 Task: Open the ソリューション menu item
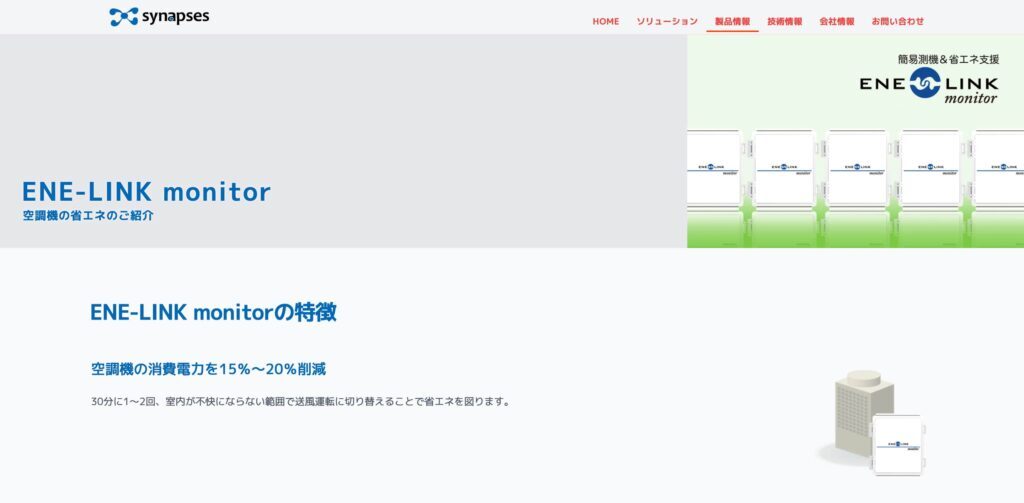pyautogui.click(x=667, y=22)
